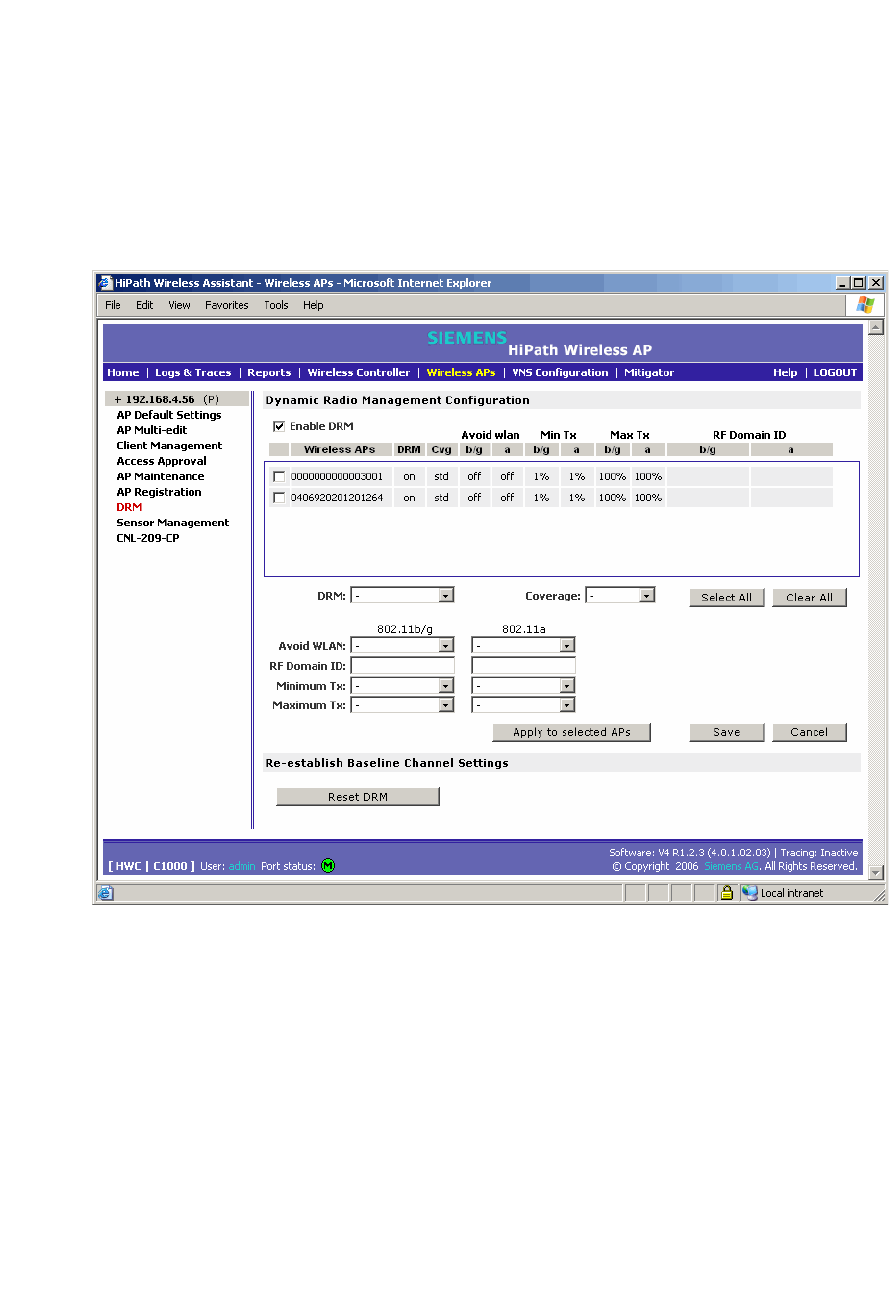Go to the Reports tab
Screen dimensions: 889x1314
point(269,372)
